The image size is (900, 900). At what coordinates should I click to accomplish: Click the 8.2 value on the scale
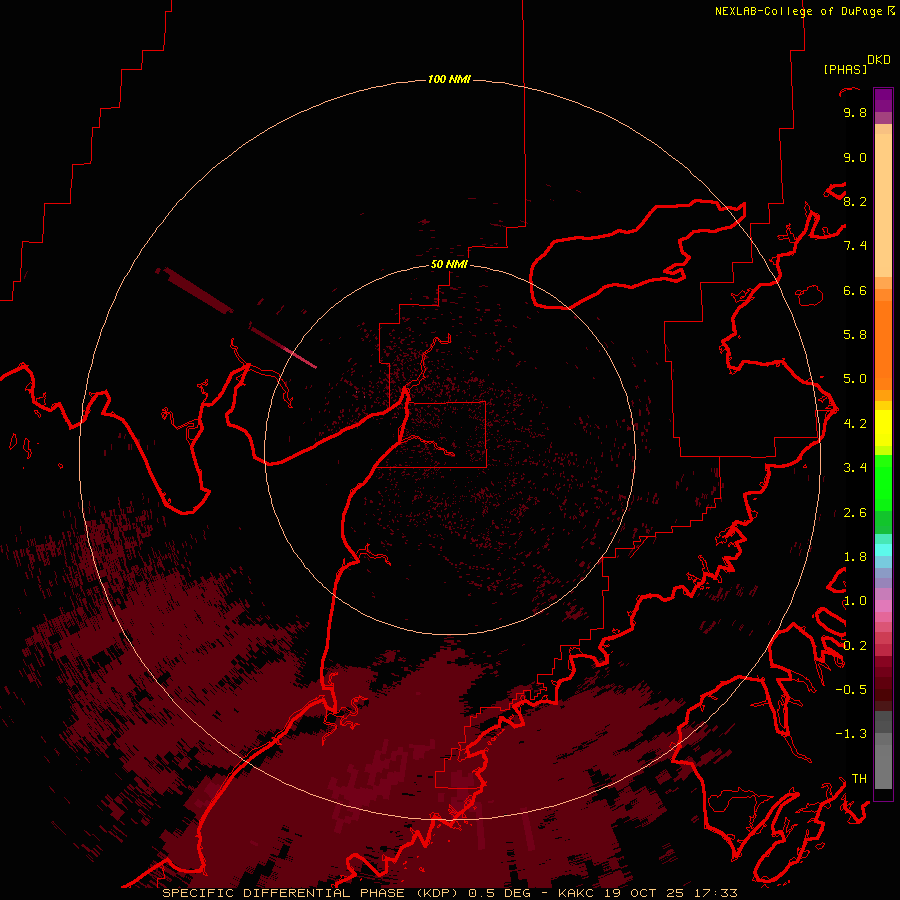pos(855,202)
